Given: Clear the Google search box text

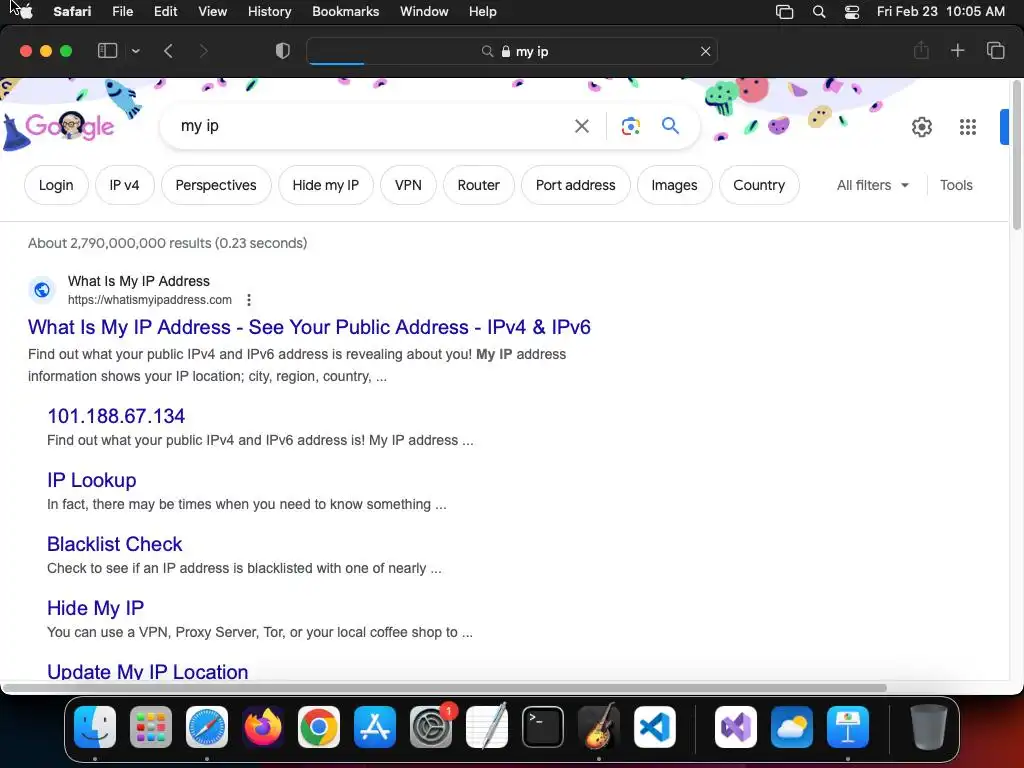Looking at the screenshot, I should tap(581, 126).
